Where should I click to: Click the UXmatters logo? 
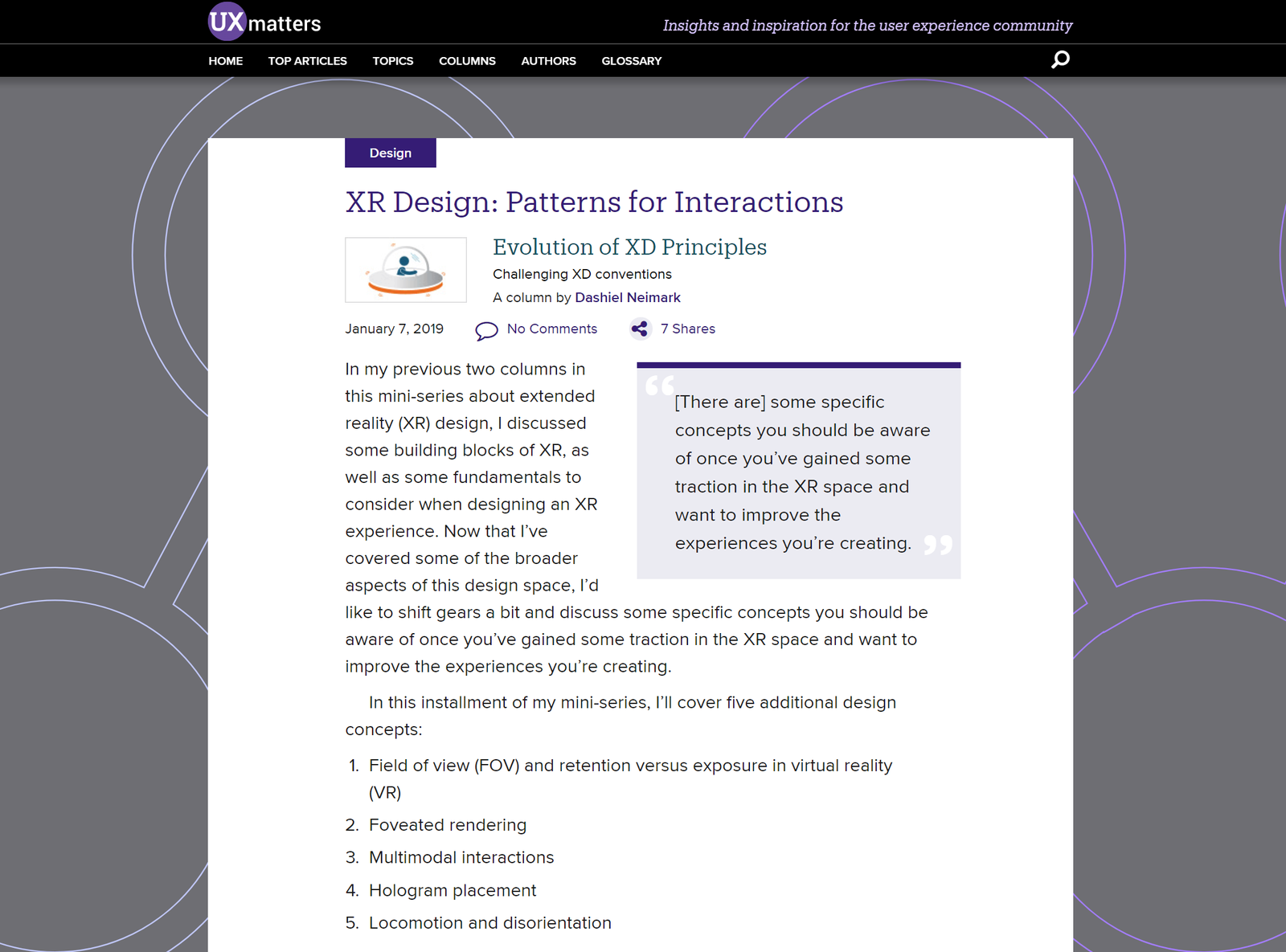point(263,22)
